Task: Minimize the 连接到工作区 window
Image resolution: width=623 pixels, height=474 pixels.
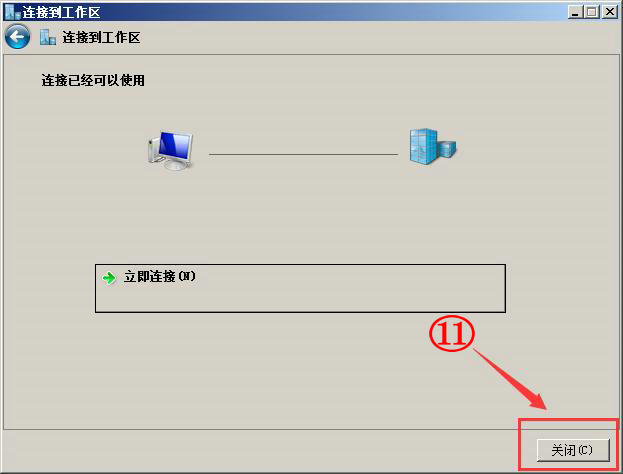Action: 575,12
